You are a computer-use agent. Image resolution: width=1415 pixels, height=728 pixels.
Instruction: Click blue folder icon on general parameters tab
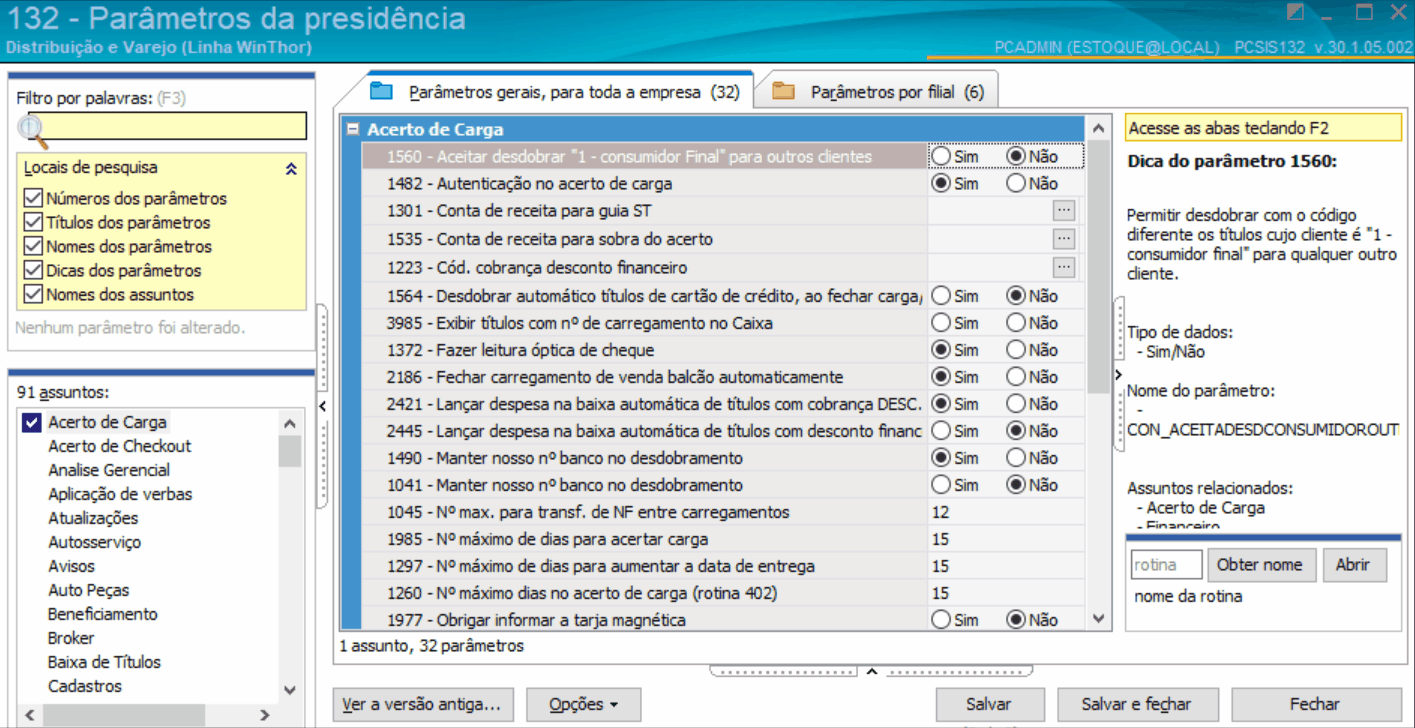pyautogui.click(x=381, y=92)
